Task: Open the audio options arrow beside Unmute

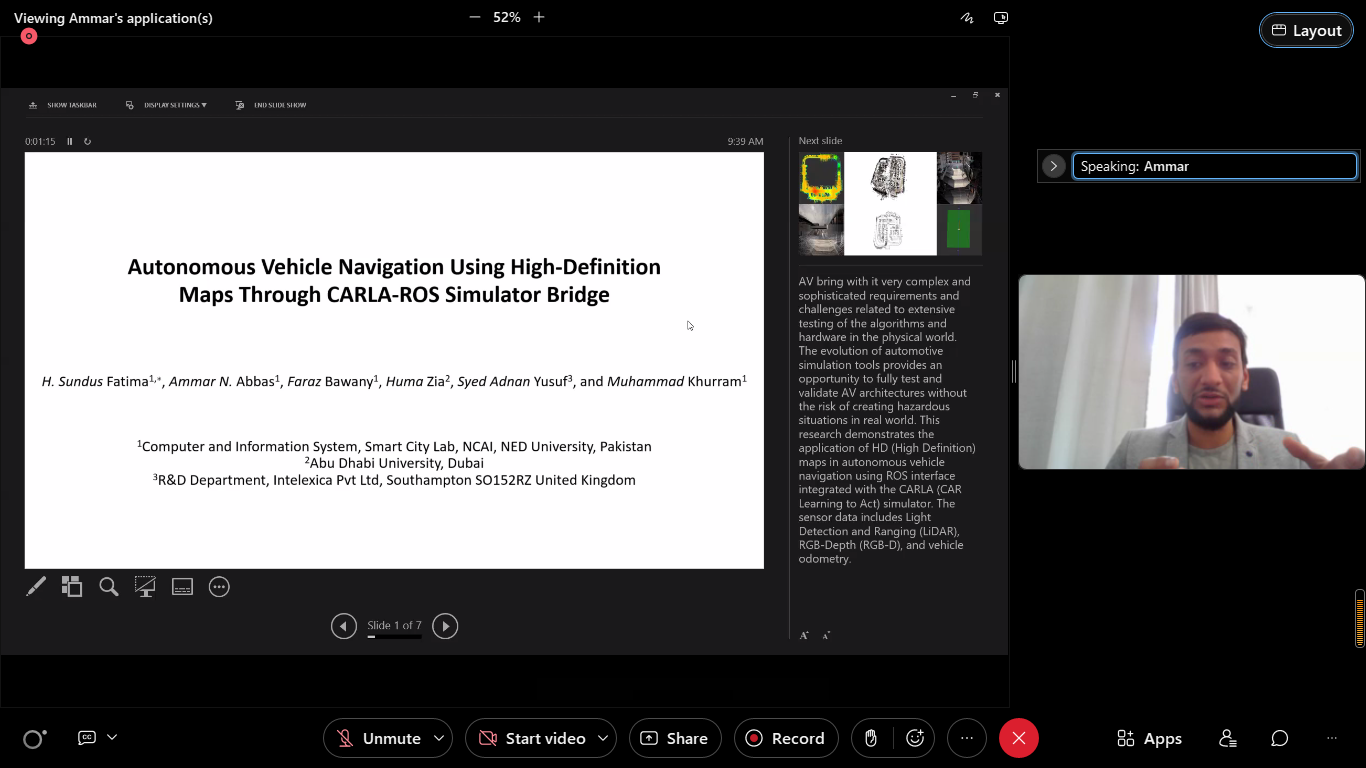Action: pyautogui.click(x=439, y=738)
